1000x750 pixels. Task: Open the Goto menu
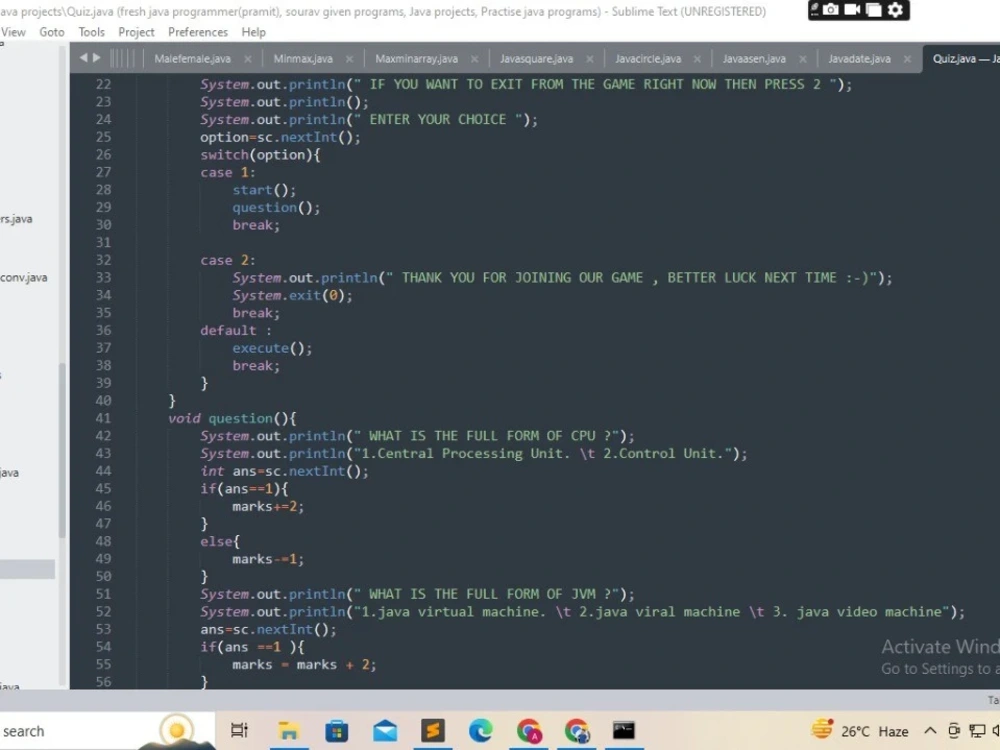click(52, 32)
